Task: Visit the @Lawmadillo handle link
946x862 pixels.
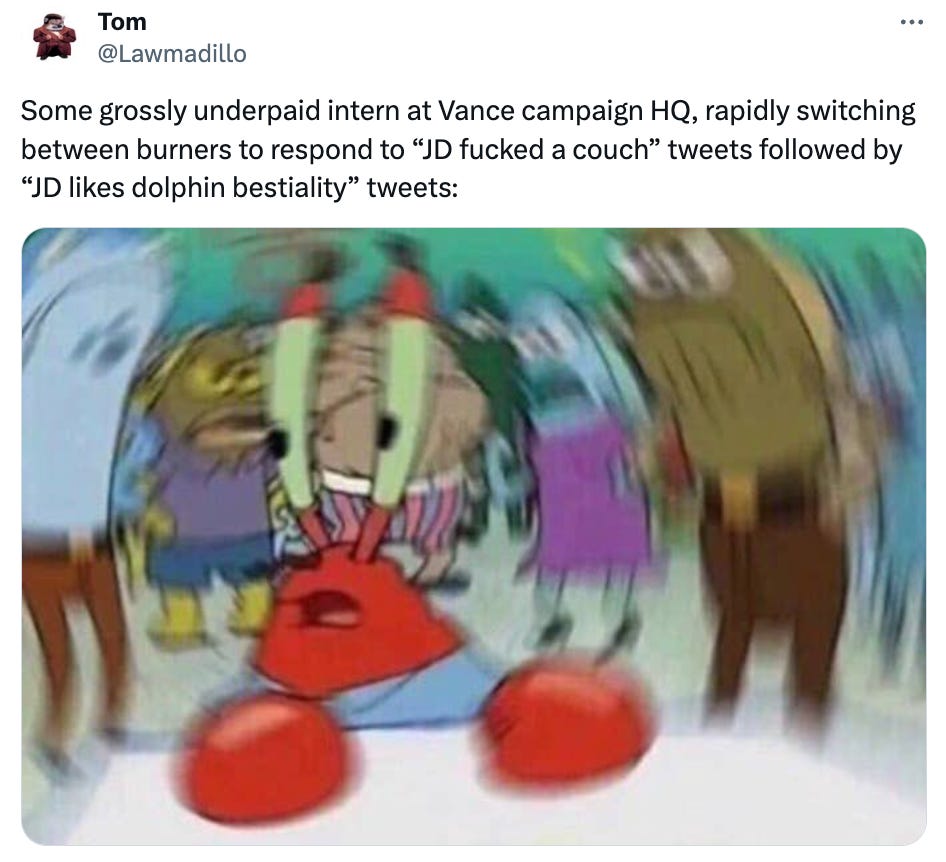Action: [x=172, y=54]
